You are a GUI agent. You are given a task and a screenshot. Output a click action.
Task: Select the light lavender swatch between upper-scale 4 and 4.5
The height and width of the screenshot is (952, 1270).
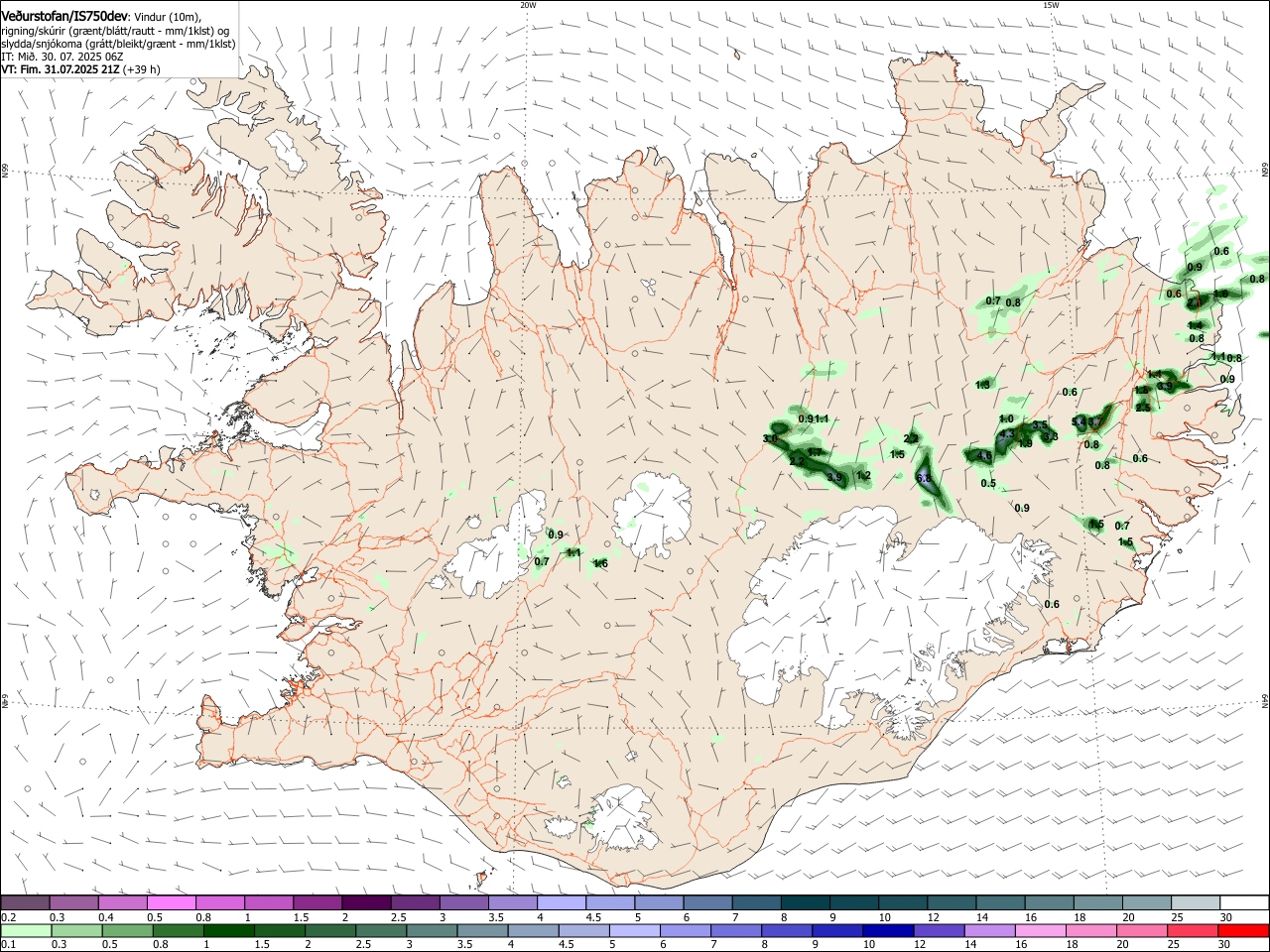[562, 902]
